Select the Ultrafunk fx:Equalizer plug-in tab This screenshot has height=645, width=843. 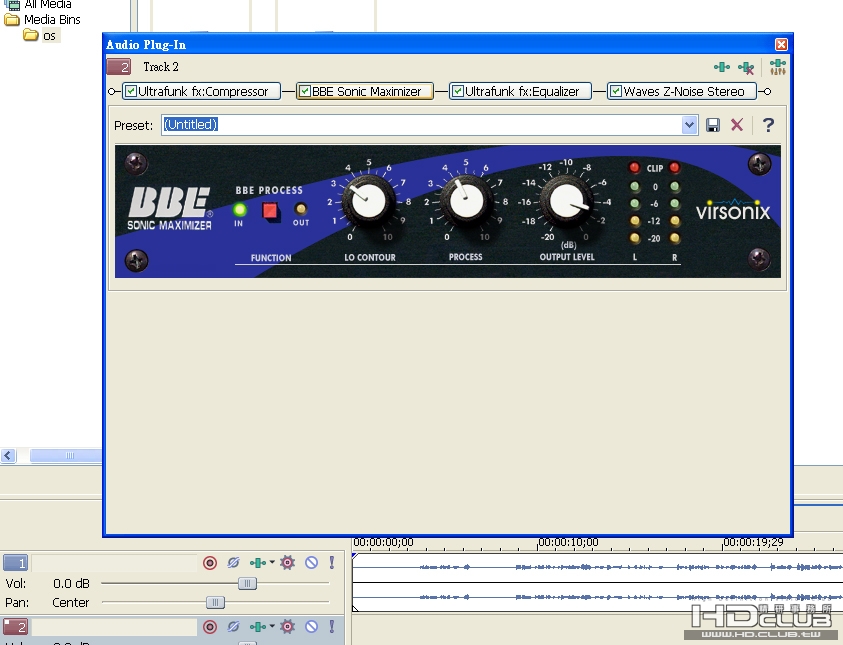pyautogui.click(x=520, y=91)
